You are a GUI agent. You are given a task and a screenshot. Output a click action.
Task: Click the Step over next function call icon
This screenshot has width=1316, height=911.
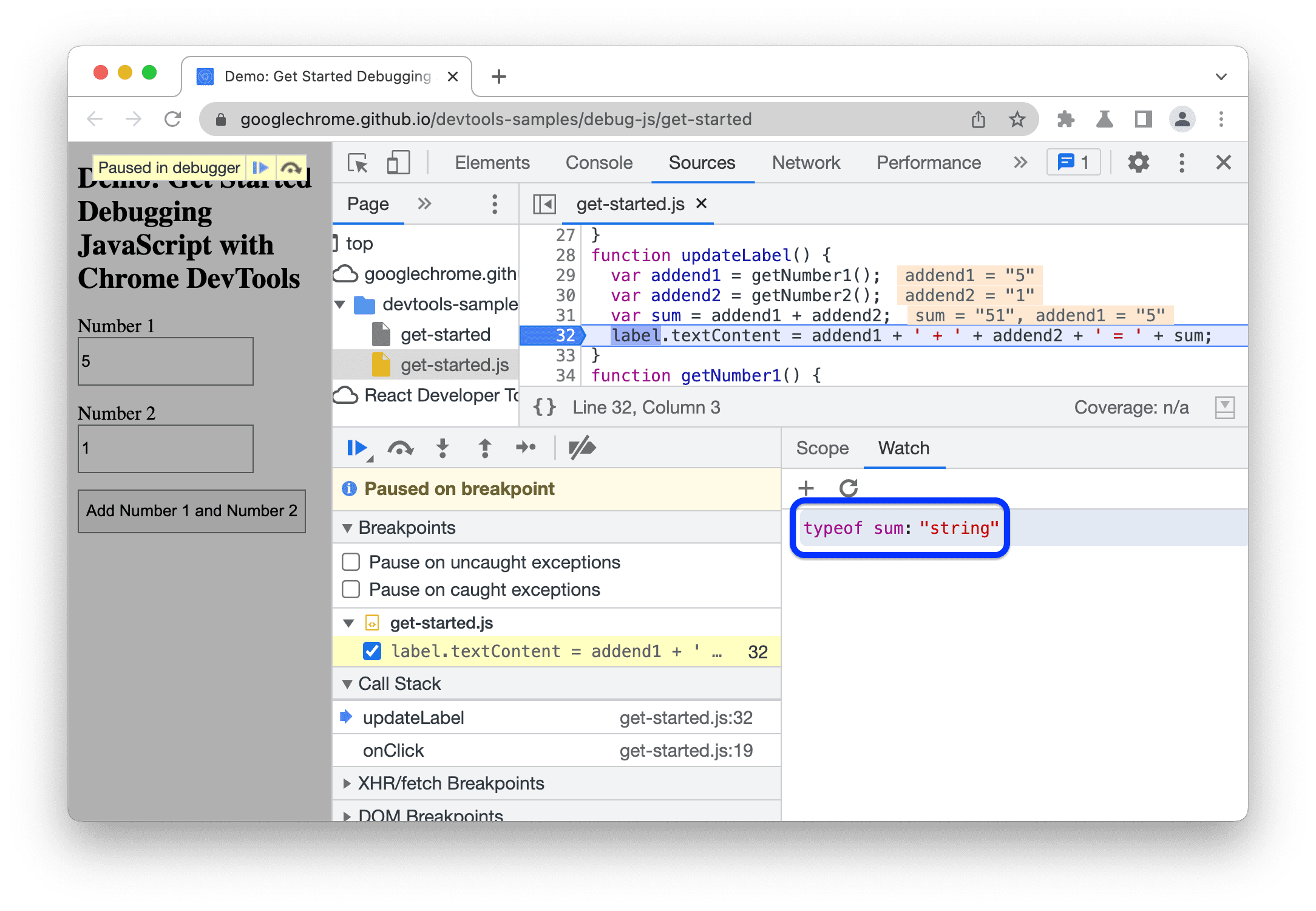click(x=399, y=449)
